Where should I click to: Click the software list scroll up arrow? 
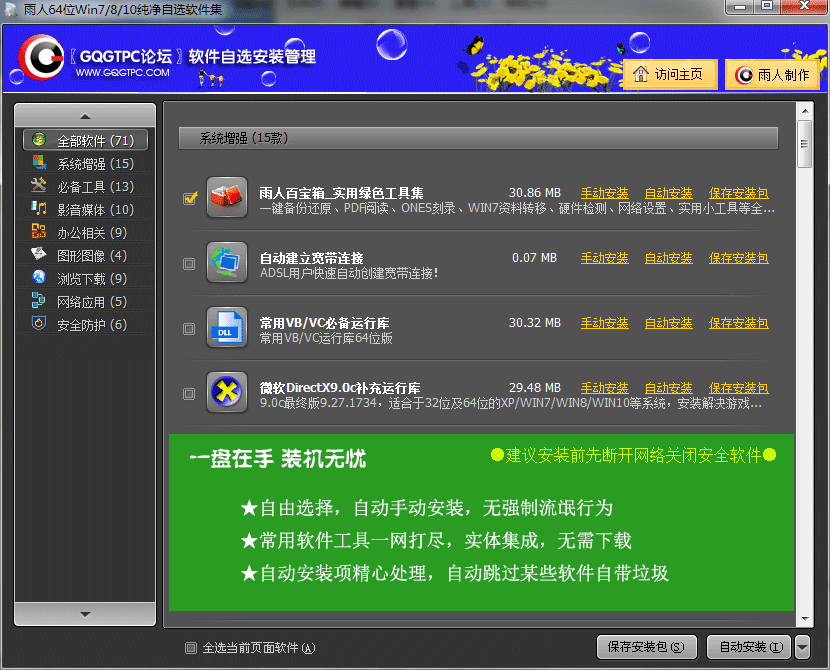click(805, 111)
